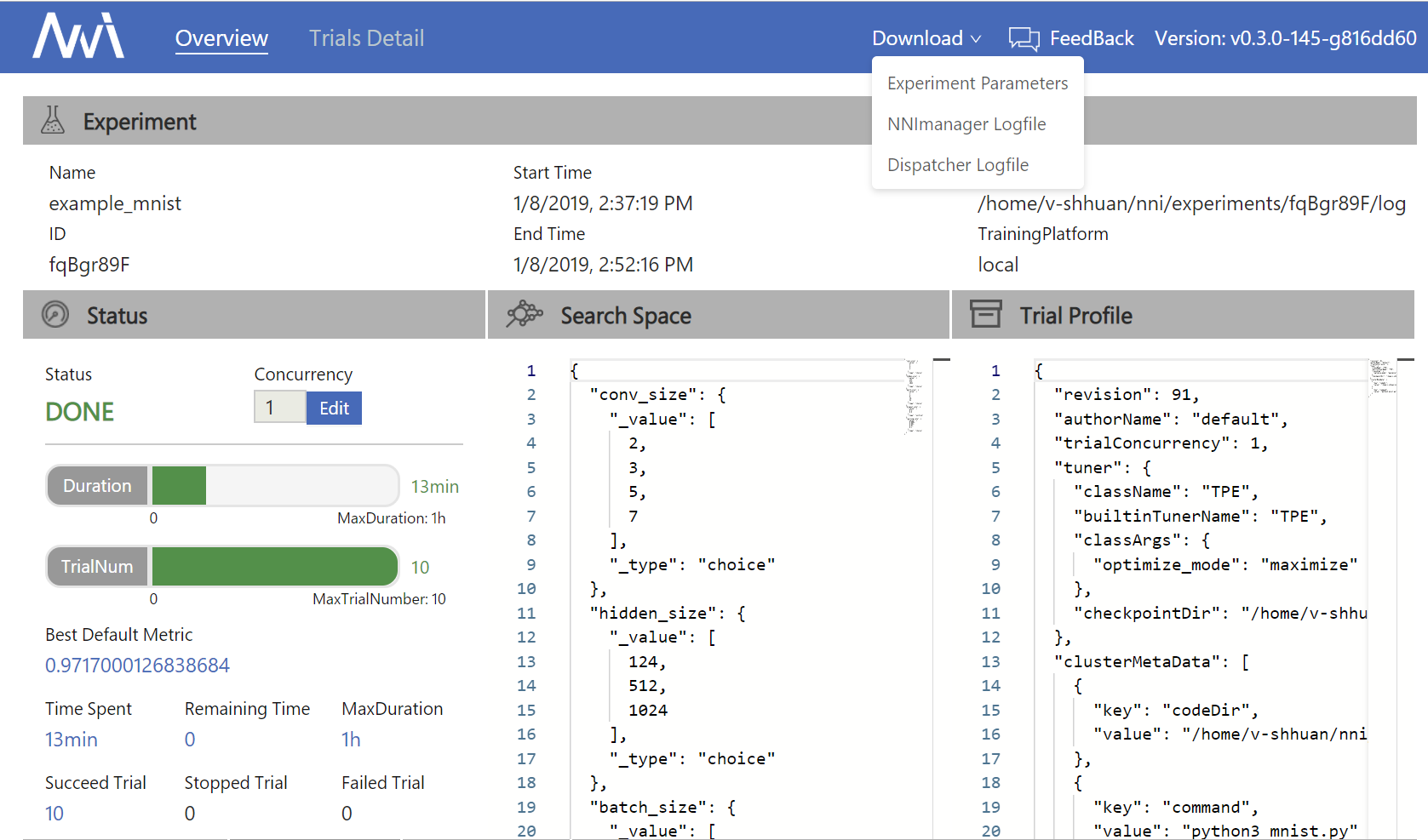Click the FeedBack chat bubble icon

tap(1023, 37)
